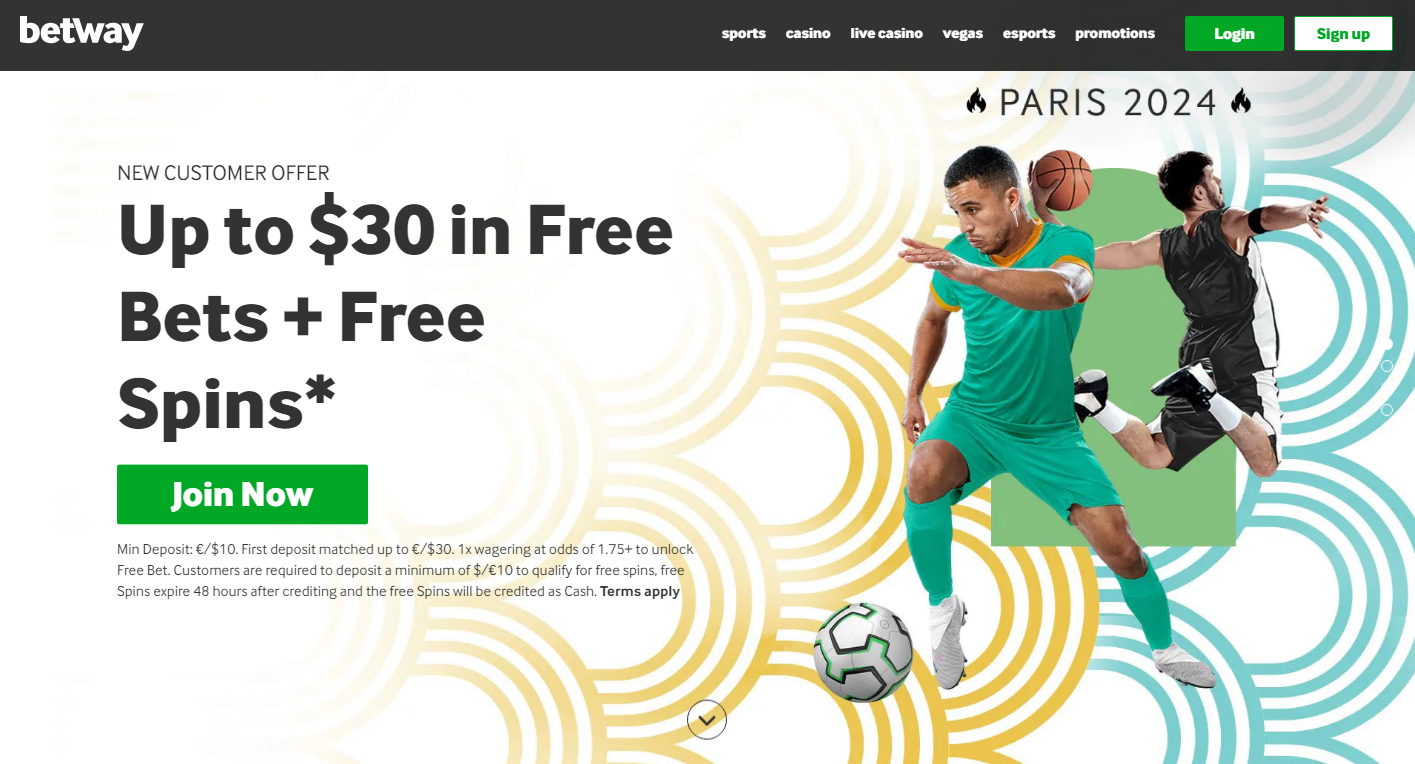Navigate to esports
1415x764 pixels.
[1029, 33]
